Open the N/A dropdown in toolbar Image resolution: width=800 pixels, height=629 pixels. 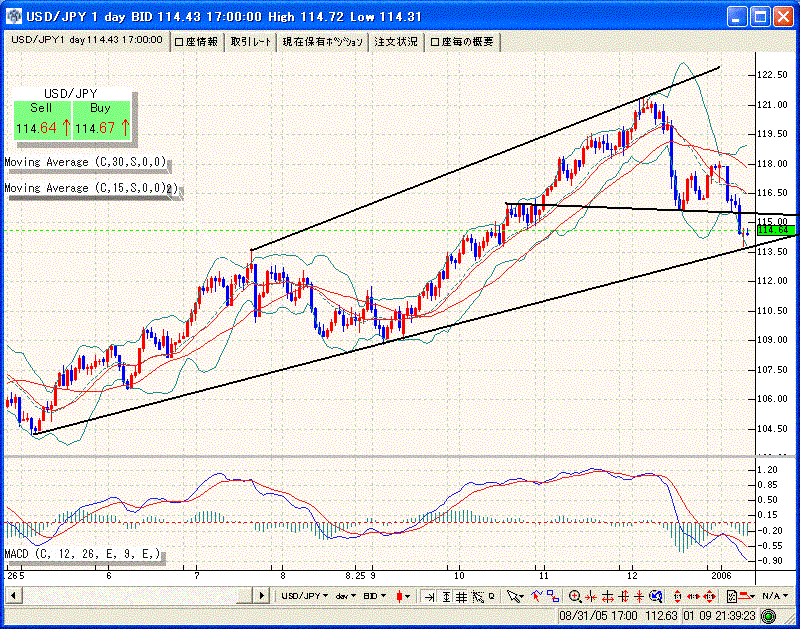[775, 596]
